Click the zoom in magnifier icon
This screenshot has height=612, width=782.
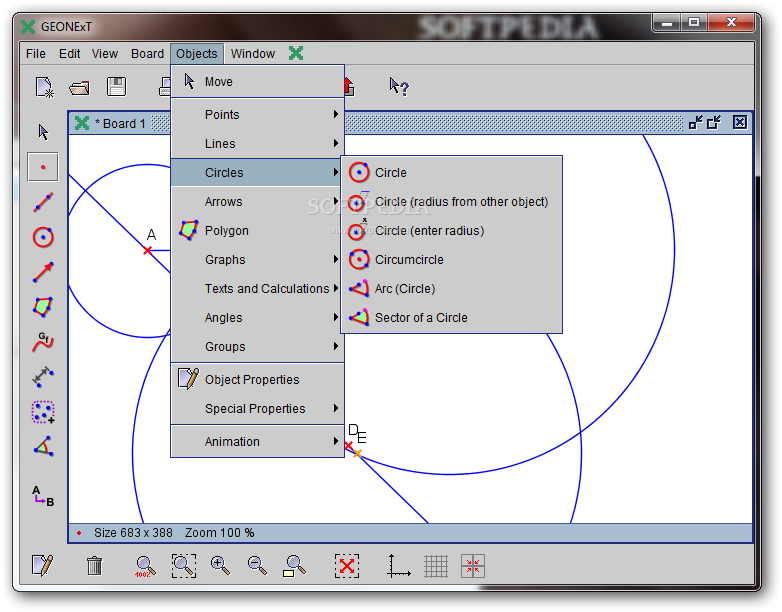click(x=220, y=566)
